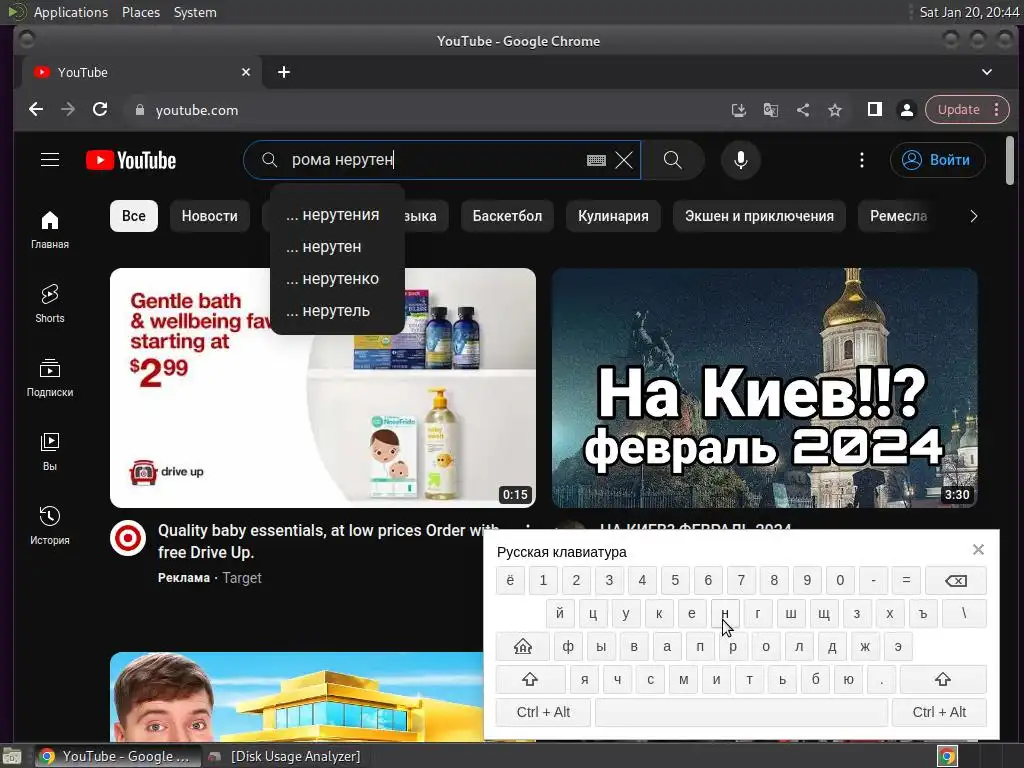Select the Новости filter chip

210,216
